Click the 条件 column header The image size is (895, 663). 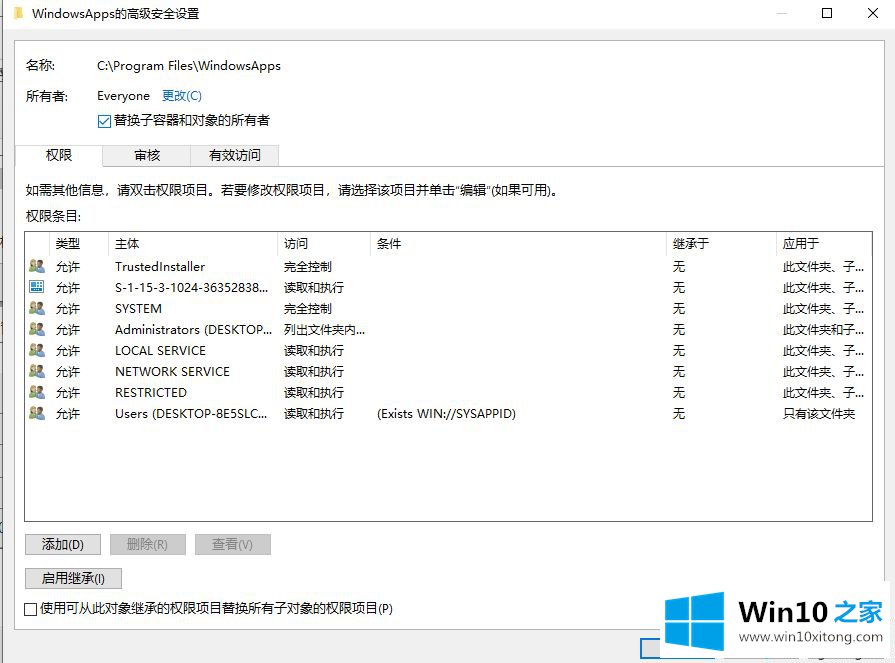518,244
